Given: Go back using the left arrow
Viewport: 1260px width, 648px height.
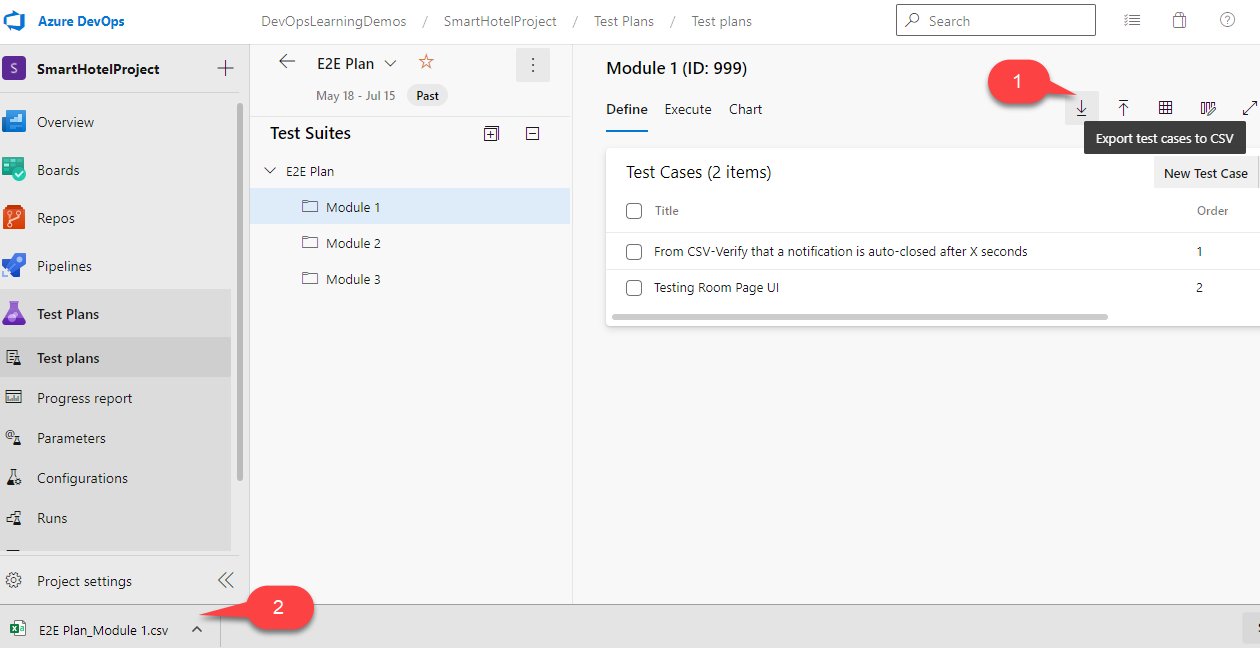Looking at the screenshot, I should (287, 62).
